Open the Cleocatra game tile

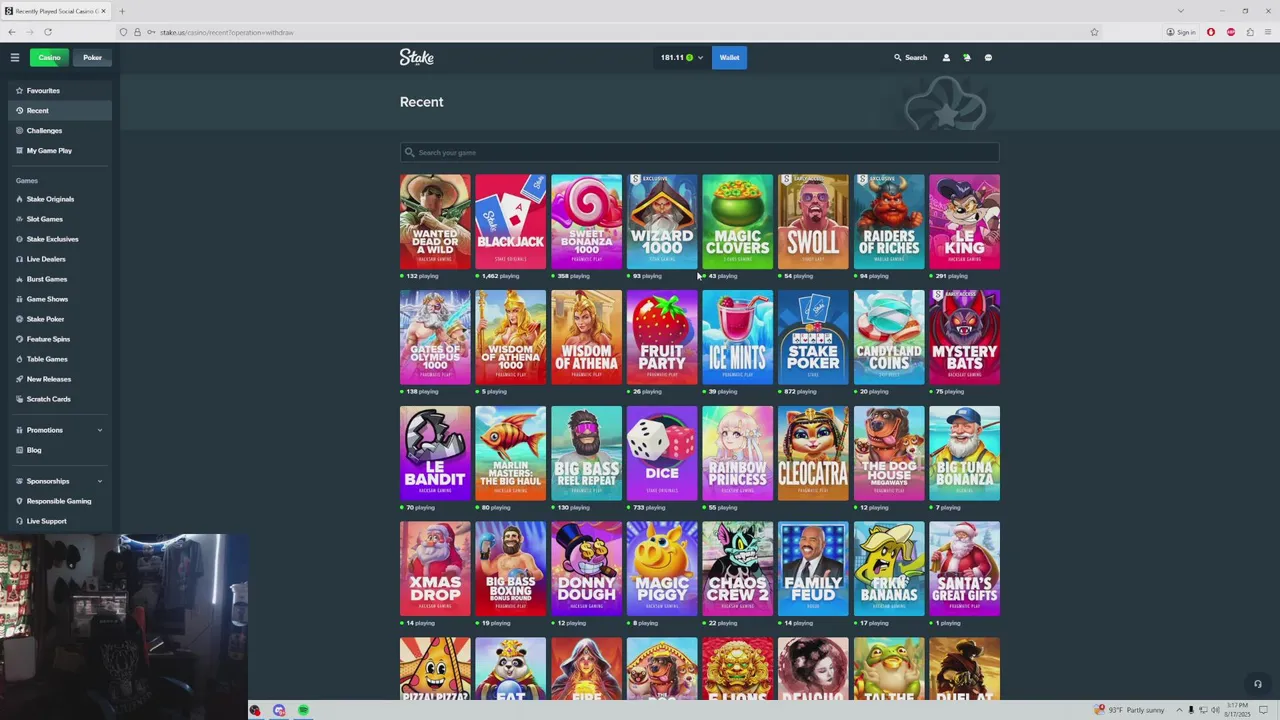point(813,453)
